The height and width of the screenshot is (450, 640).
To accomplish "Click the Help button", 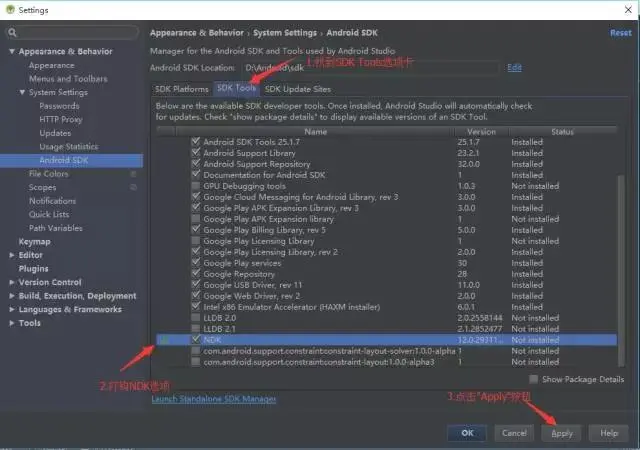I will pyautogui.click(x=609, y=433).
